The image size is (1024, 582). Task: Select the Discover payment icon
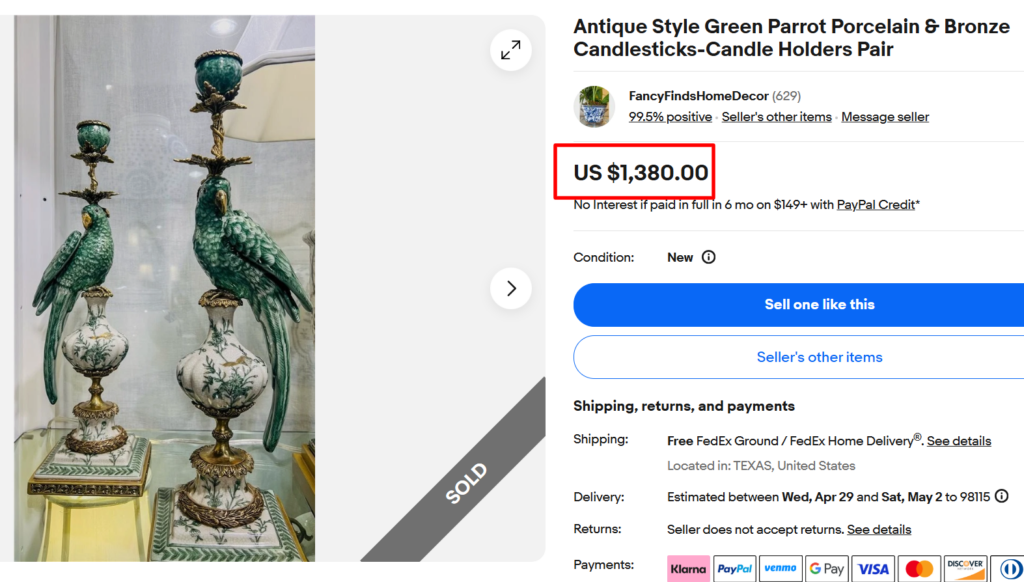tap(964, 568)
